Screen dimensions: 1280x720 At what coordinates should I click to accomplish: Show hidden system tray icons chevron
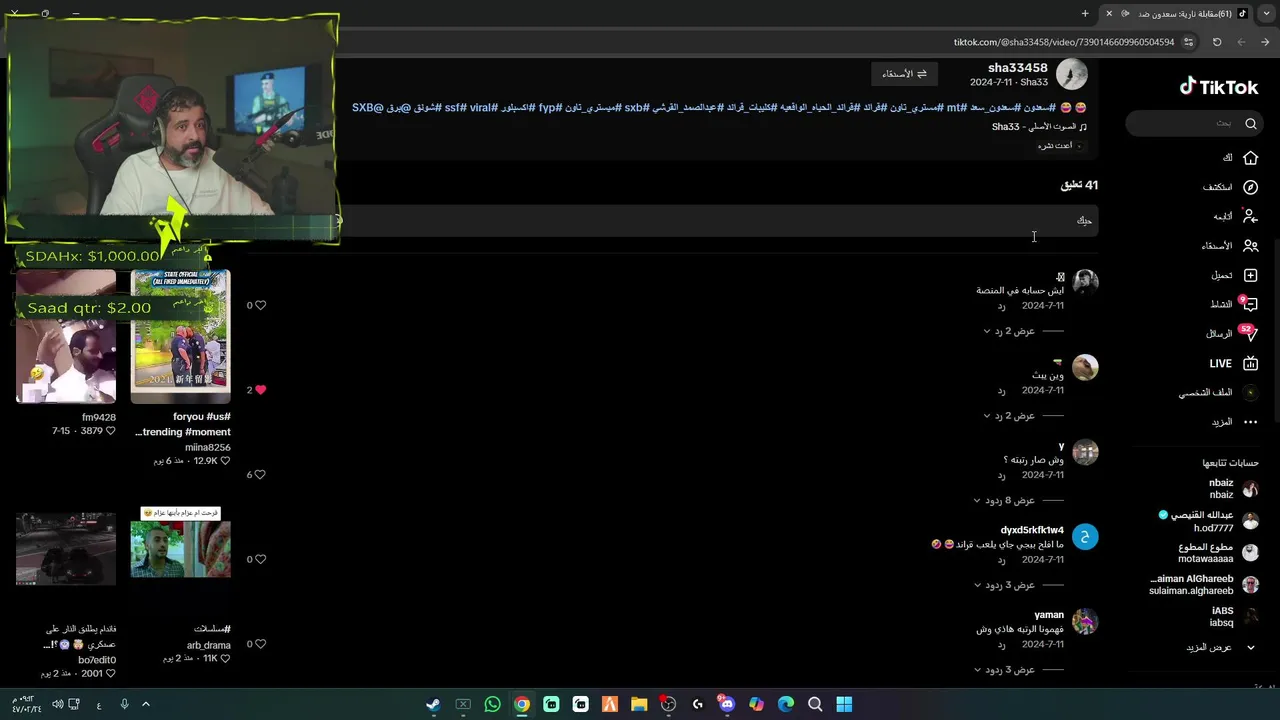tap(145, 704)
